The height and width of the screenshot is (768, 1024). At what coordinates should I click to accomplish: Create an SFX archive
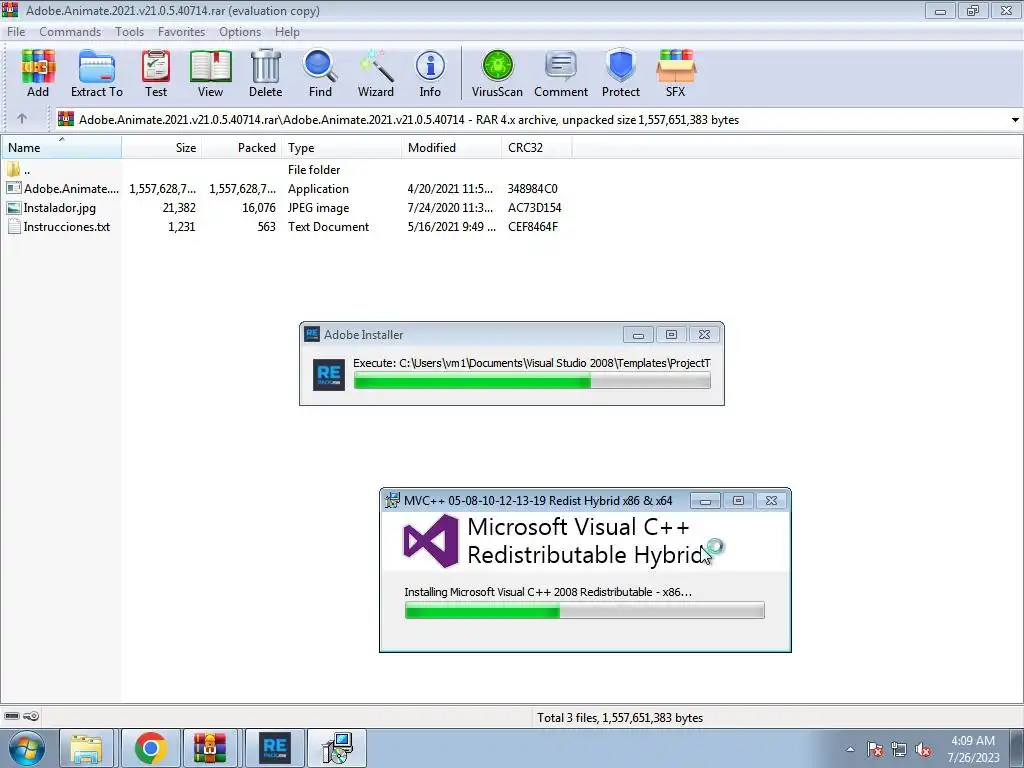pyautogui.click(x=675, y=73)
